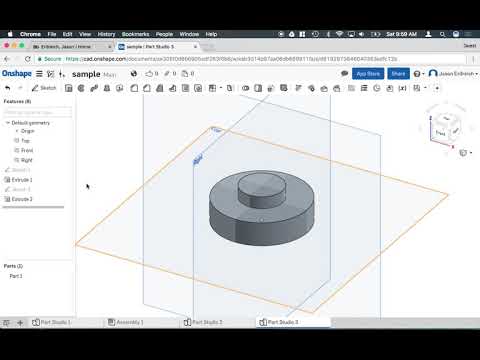Select the Rib tool

[172, 88]
